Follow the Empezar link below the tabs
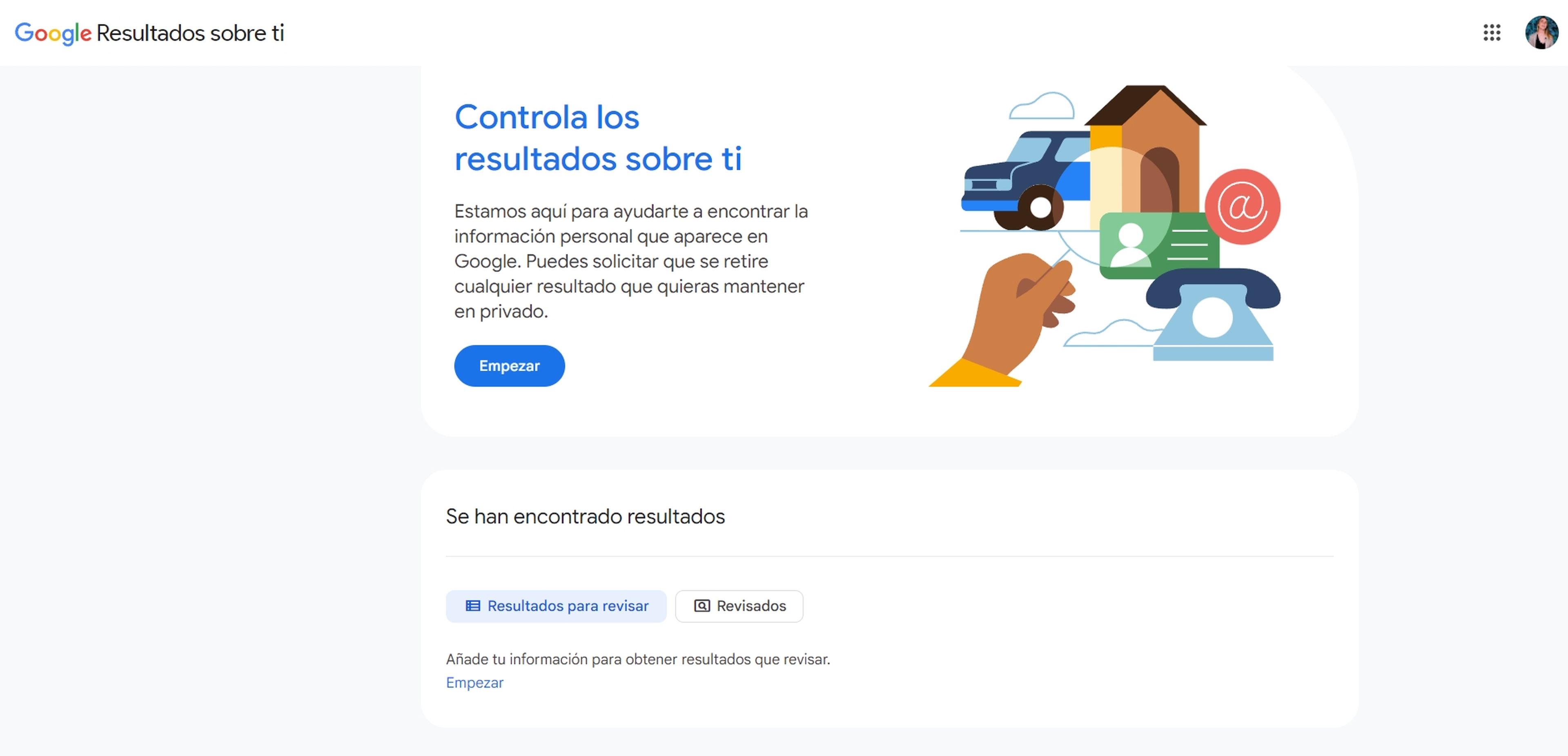 tap(475, 683)
